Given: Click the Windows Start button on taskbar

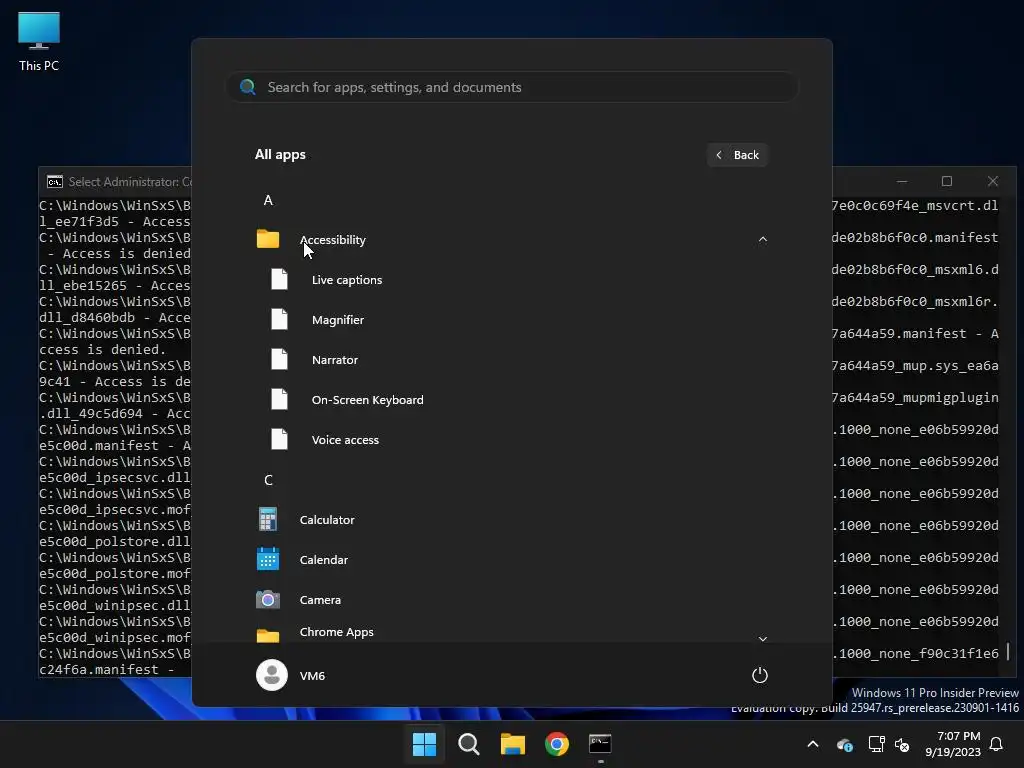Looking at the screenshot, I should click(x=424, y=743).
